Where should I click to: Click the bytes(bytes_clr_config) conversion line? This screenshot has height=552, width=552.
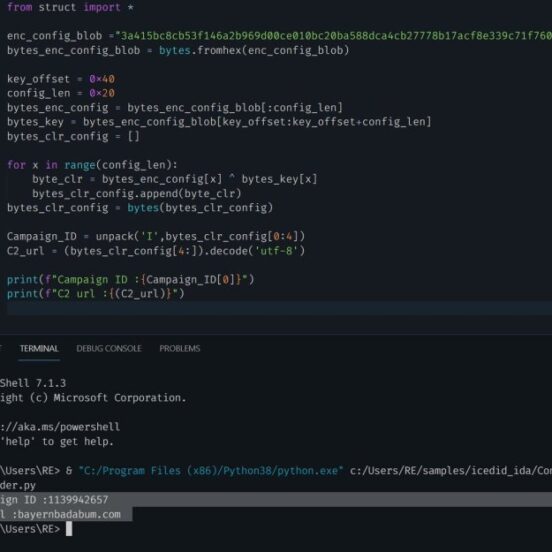point(140,208)
